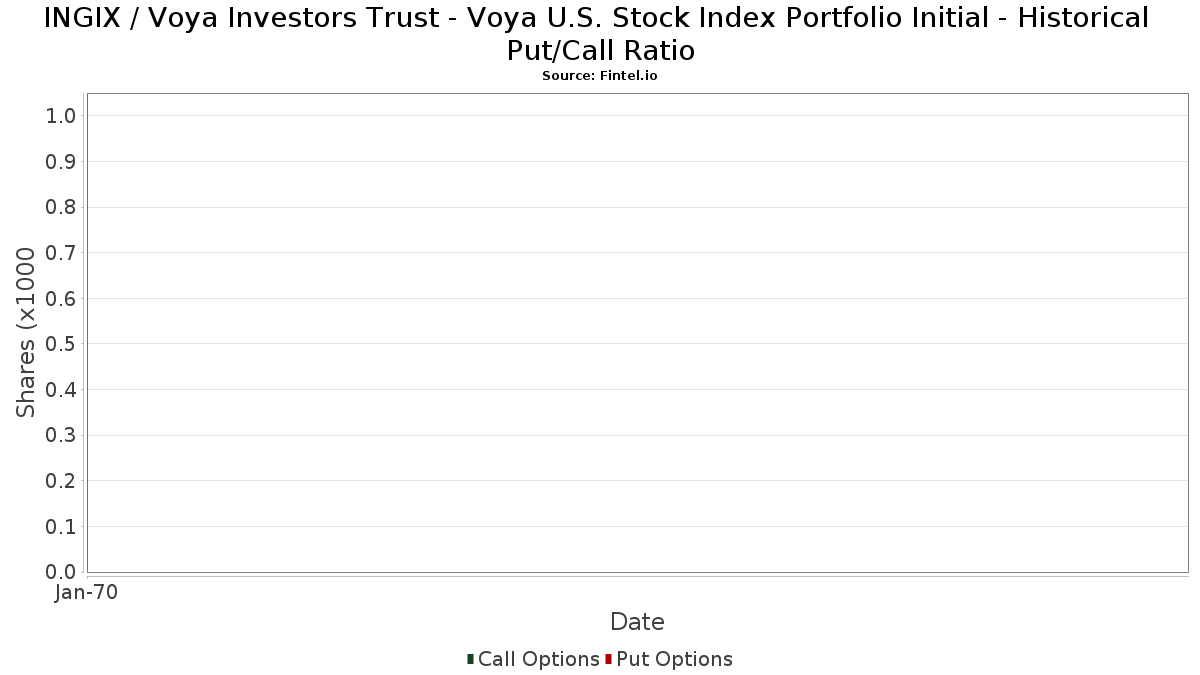Open the Source: Fintel.io link
Image resolution: width=1200 pixels, height=675 pixels.
coord(599,76)
